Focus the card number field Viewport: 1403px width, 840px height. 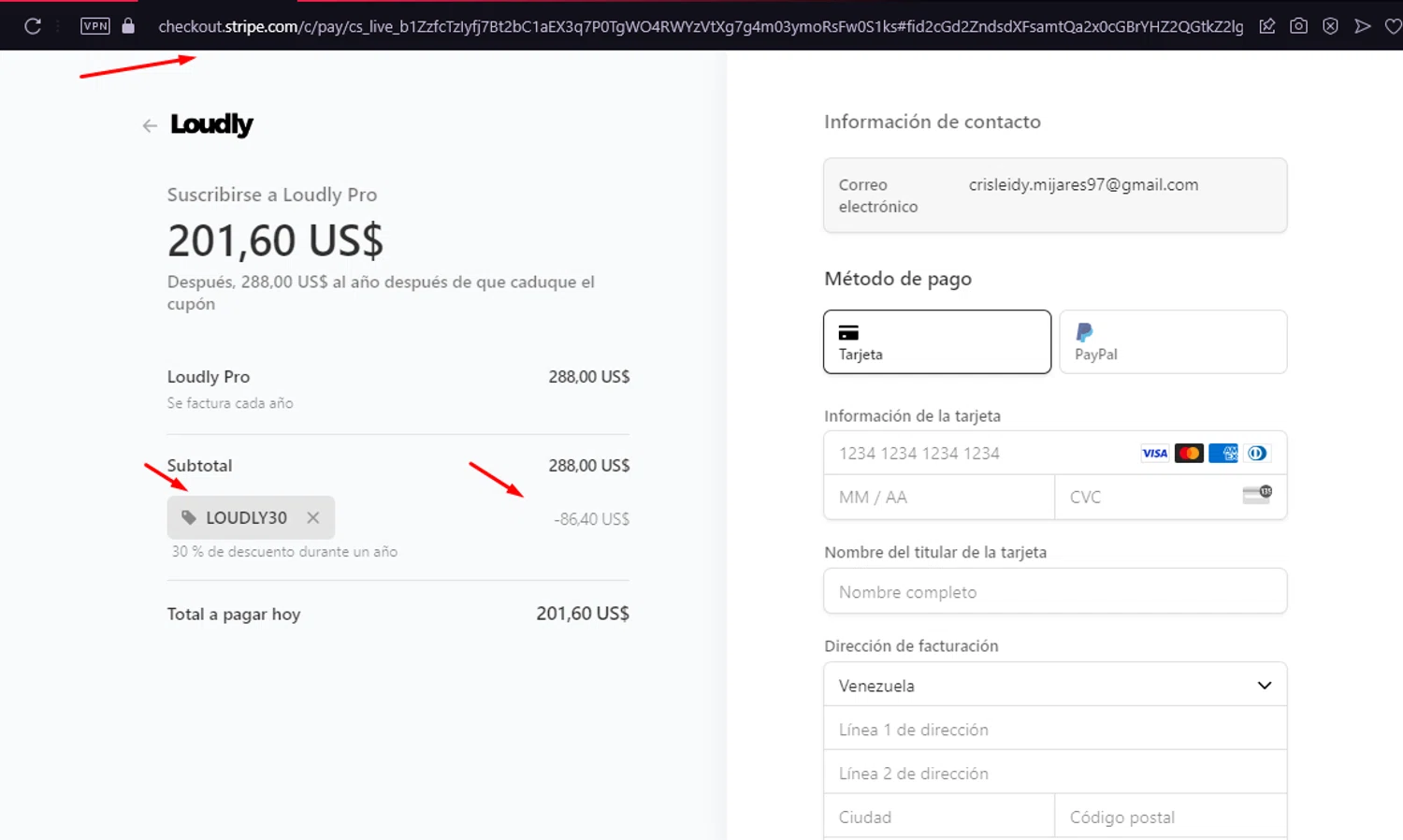(x=1055, y=453)
